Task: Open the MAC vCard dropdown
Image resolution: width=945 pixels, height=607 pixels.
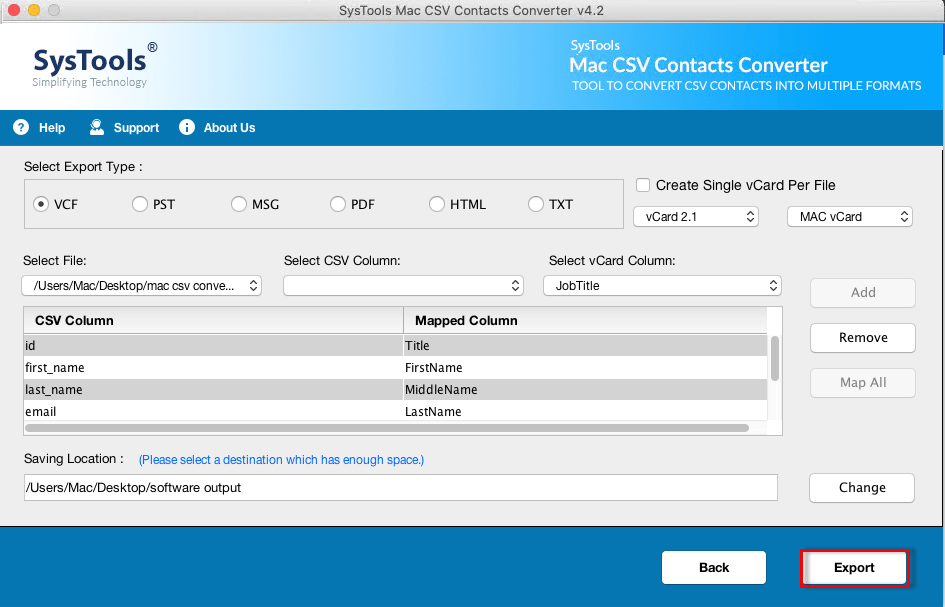Action: point(849,216)
